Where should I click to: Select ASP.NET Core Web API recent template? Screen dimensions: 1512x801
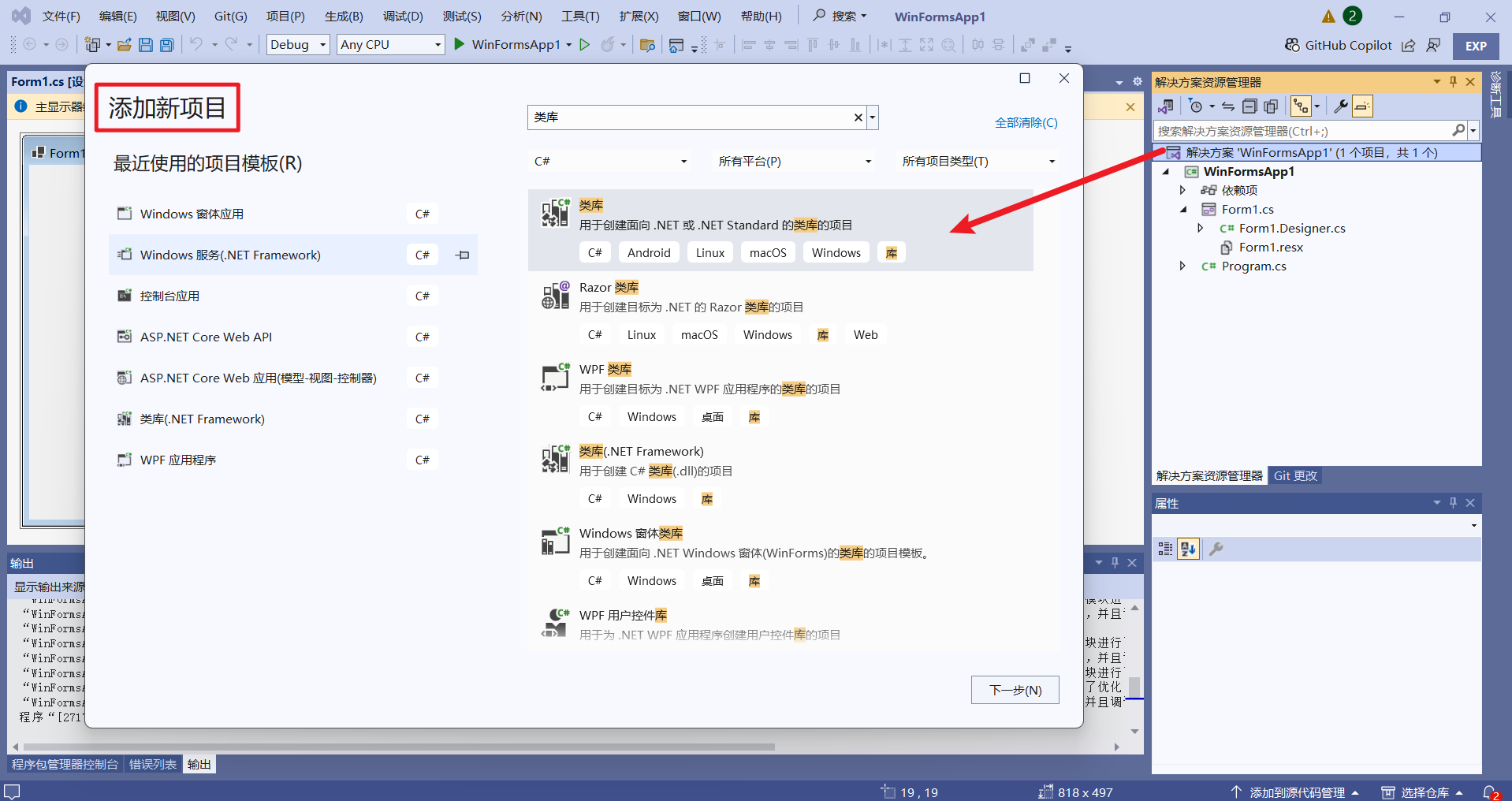pyautogui.click(x=293, y=337)
